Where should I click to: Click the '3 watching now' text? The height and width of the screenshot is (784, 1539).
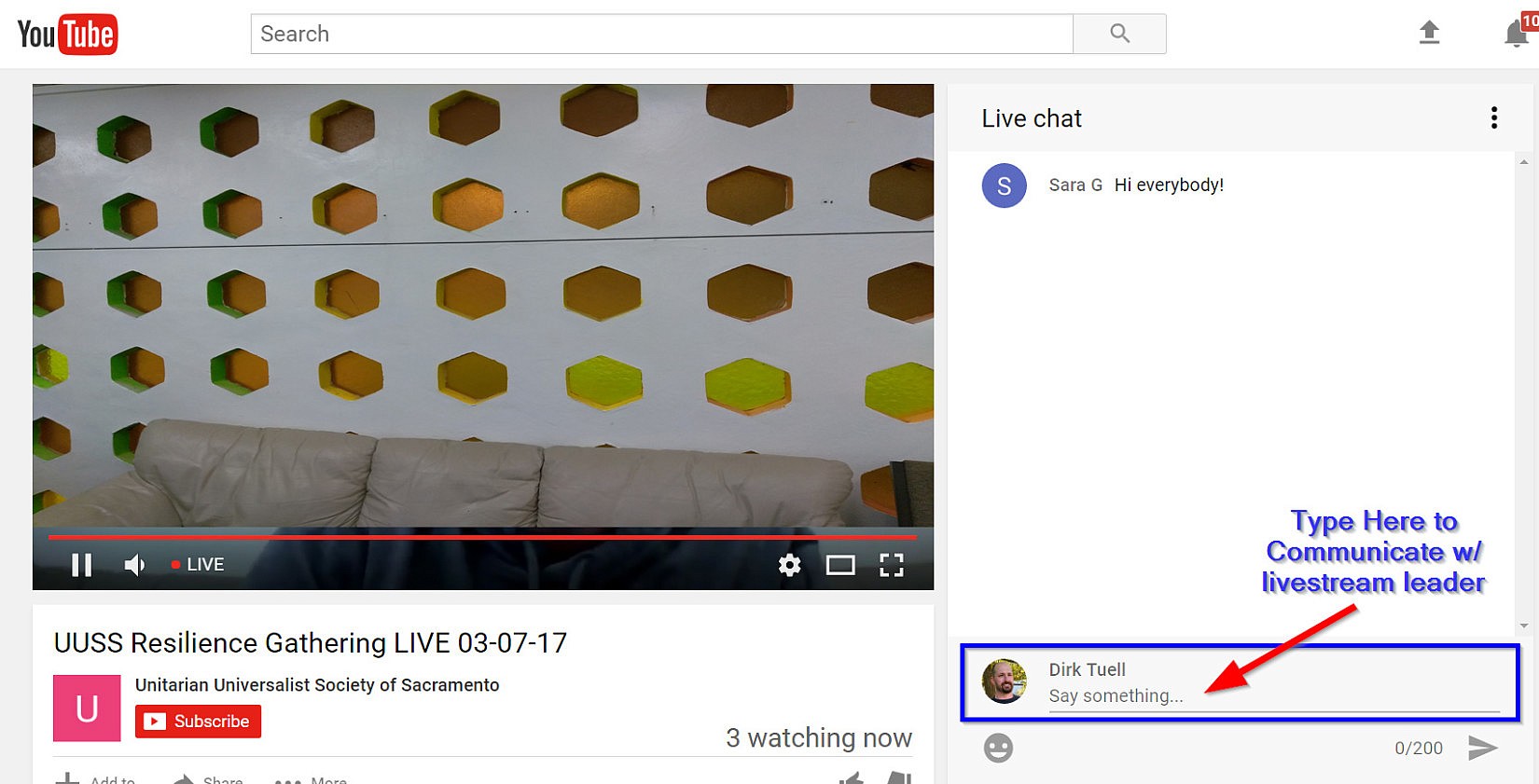click(x=819, y=738)
